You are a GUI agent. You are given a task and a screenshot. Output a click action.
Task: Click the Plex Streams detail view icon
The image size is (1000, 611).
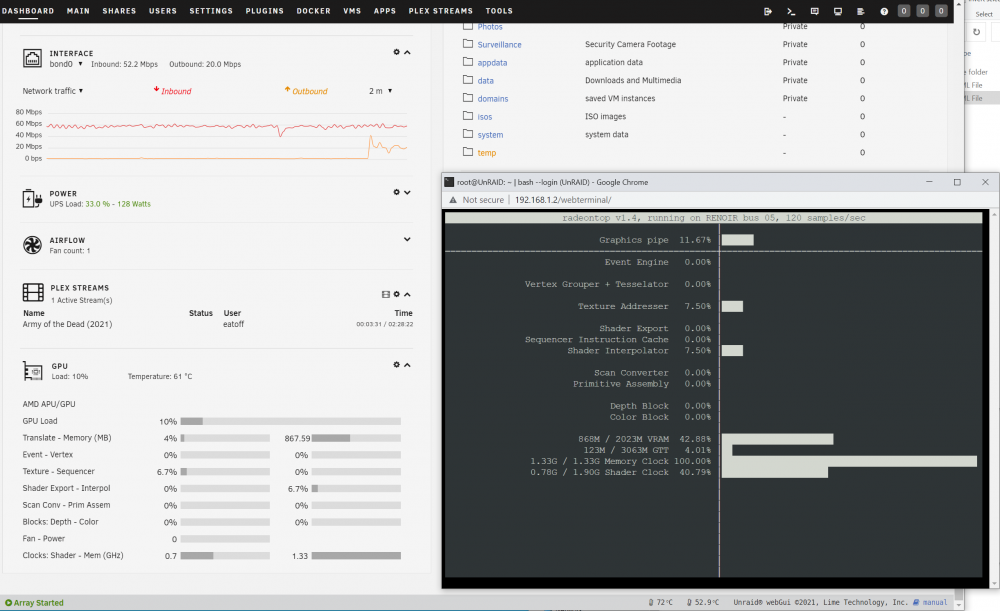pyautogui.click(x=385, y=294)
